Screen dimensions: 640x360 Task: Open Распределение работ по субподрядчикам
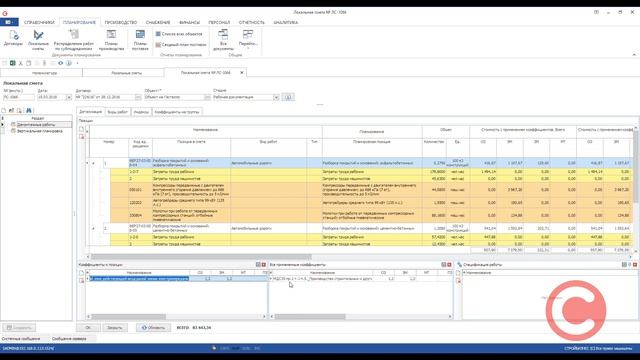click(74, 40)
